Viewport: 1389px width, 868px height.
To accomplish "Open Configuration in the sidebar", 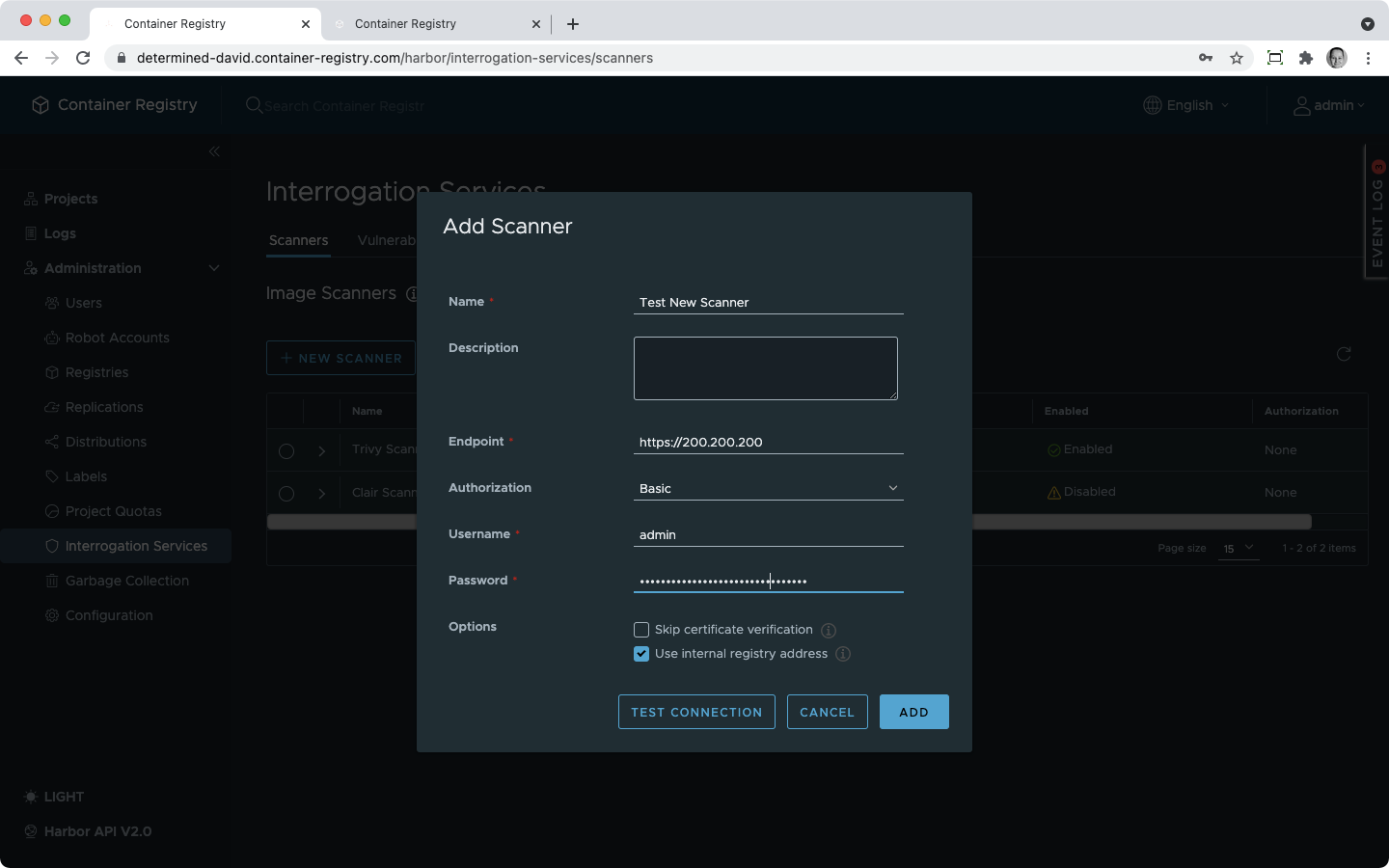I will click(x=109, y=615).
